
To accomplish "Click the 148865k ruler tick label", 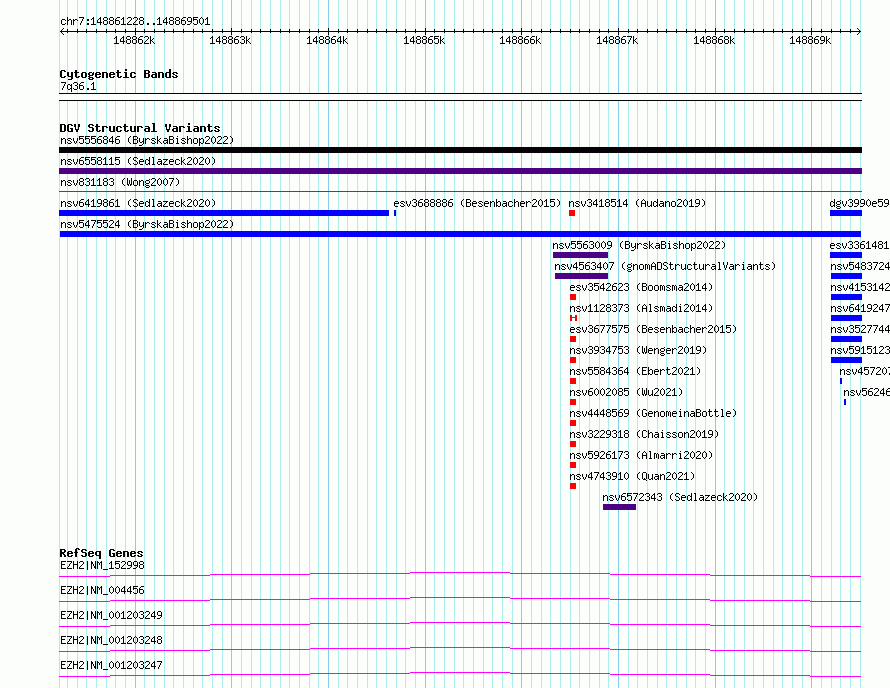I will [424, 40].
